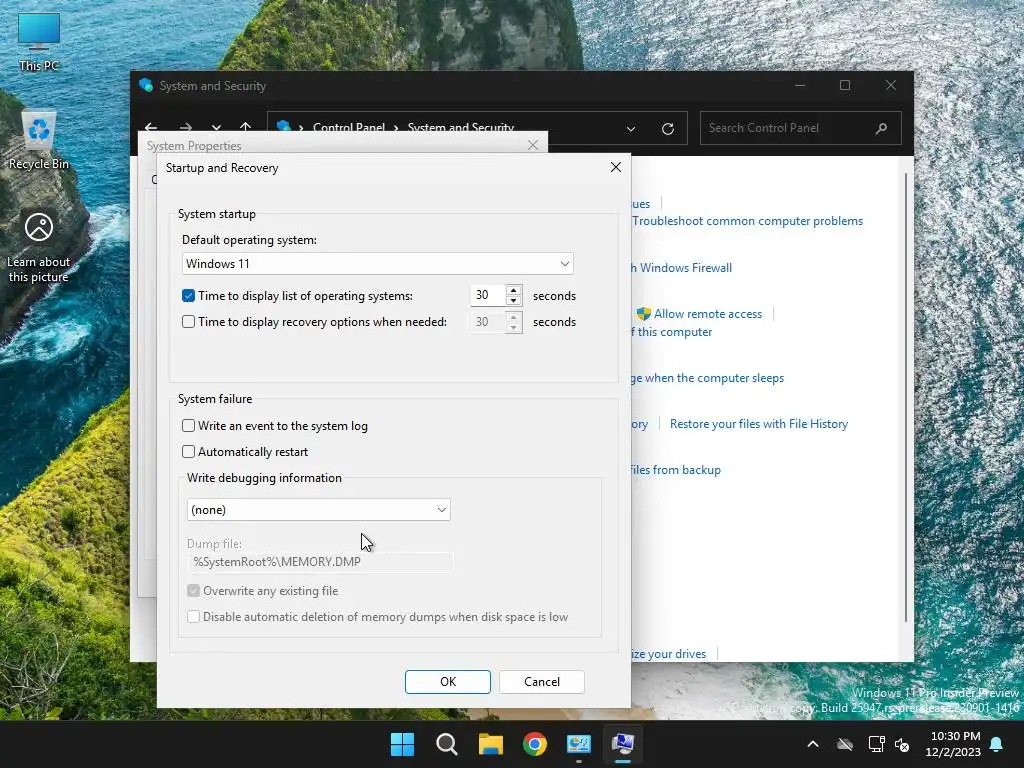Open notification bell icon

coord(997,744)
